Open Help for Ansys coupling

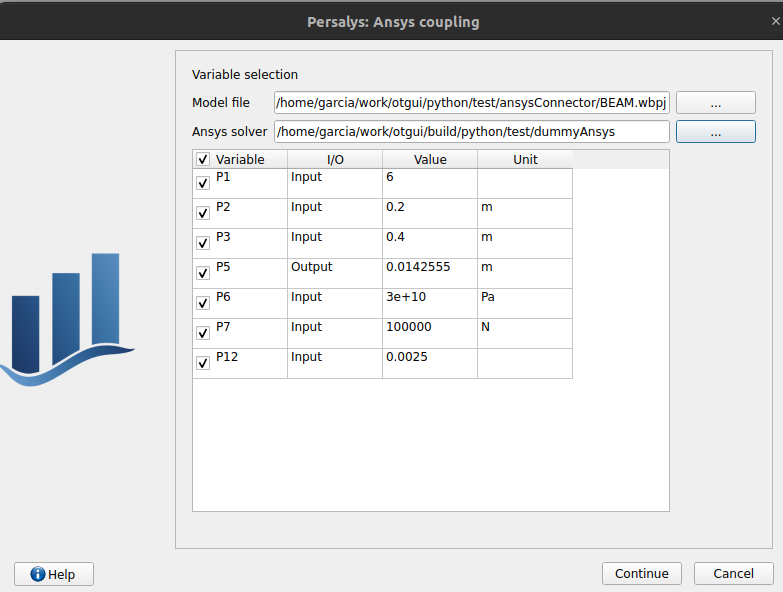tap(54, 574)
